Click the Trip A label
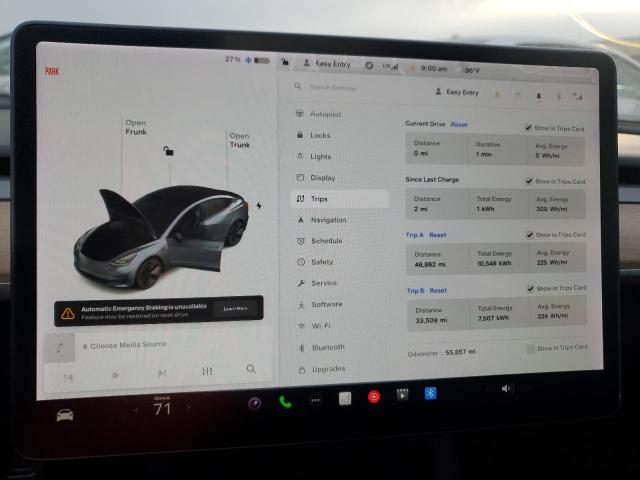640x480 pixels. tap(414, 235)
